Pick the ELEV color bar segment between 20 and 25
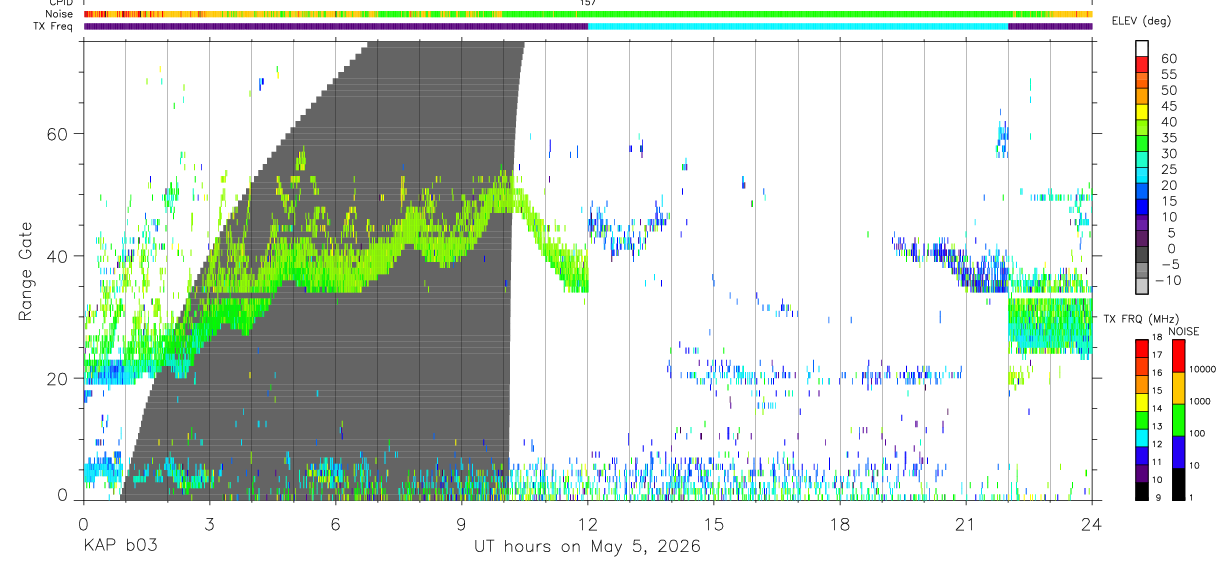1228x567 pixels. click(1143, 177)
